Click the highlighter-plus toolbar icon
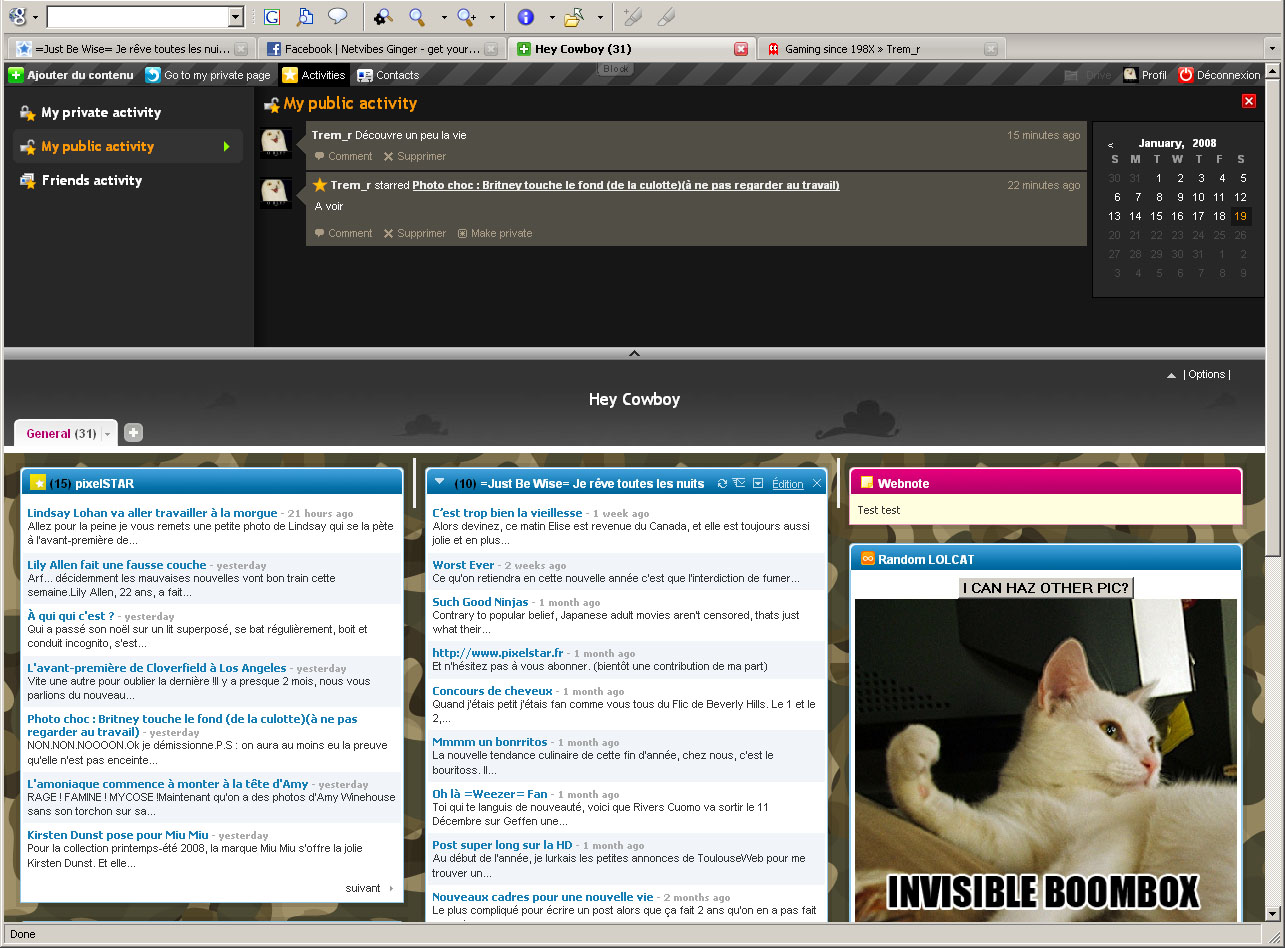This screenshot has width=1285, height=948. pyautogui.click(x=631, y=16)
